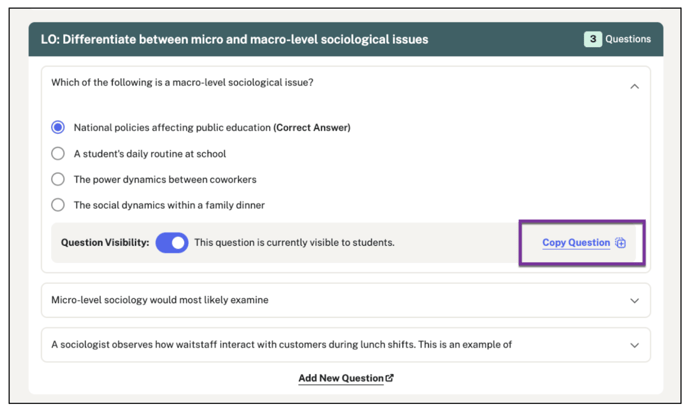Click the "Which of the following" question title
The width and height of the screenshot is (688, 415).
182,82
